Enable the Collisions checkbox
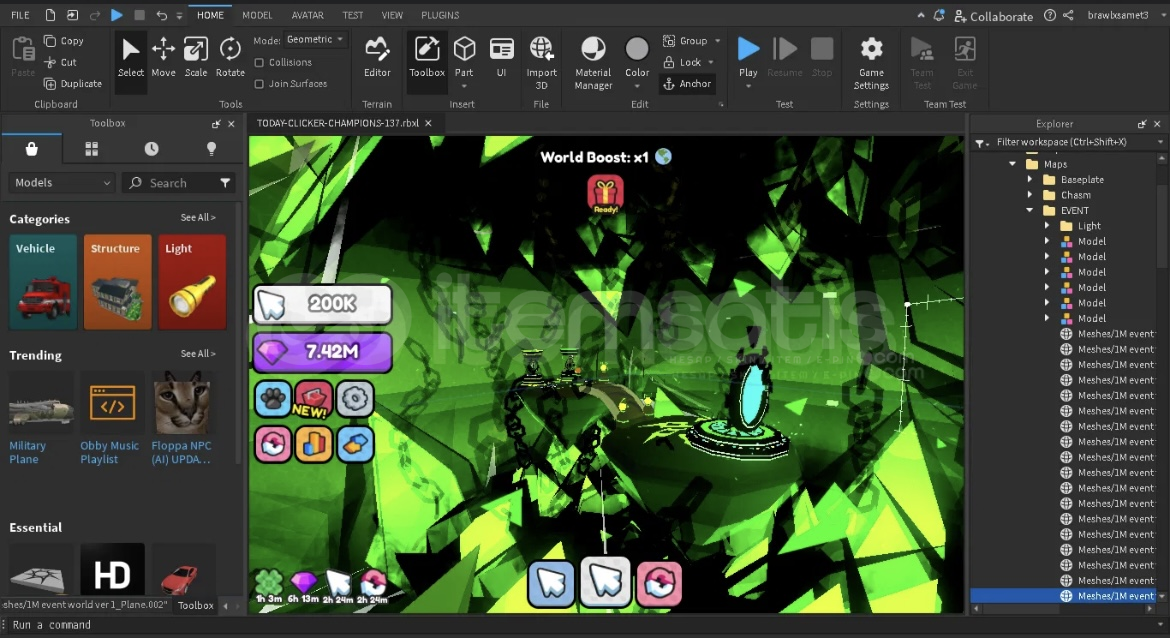1170x638 pixels. point(259,63)
